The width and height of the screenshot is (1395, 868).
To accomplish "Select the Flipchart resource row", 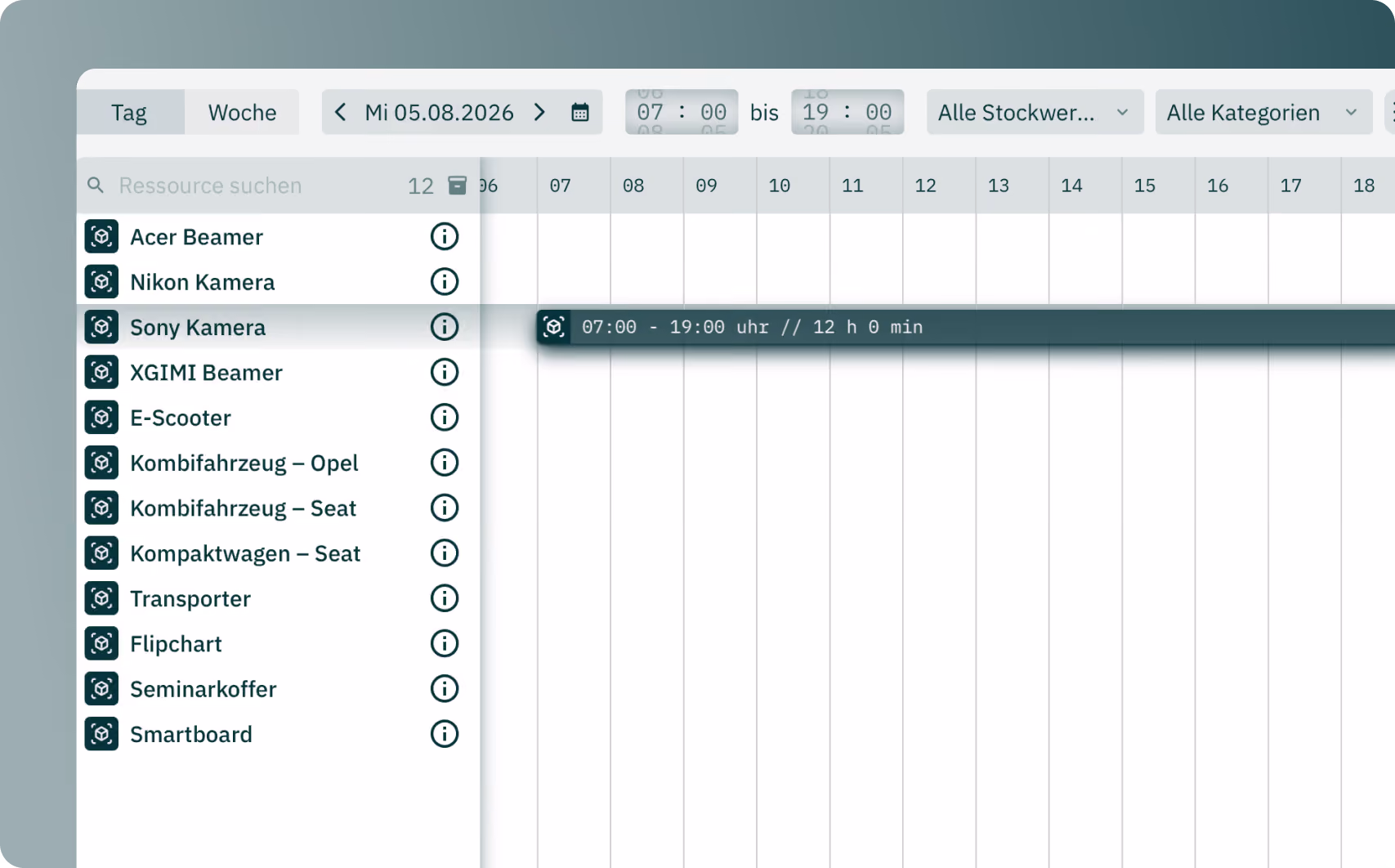I will (278, 644).
